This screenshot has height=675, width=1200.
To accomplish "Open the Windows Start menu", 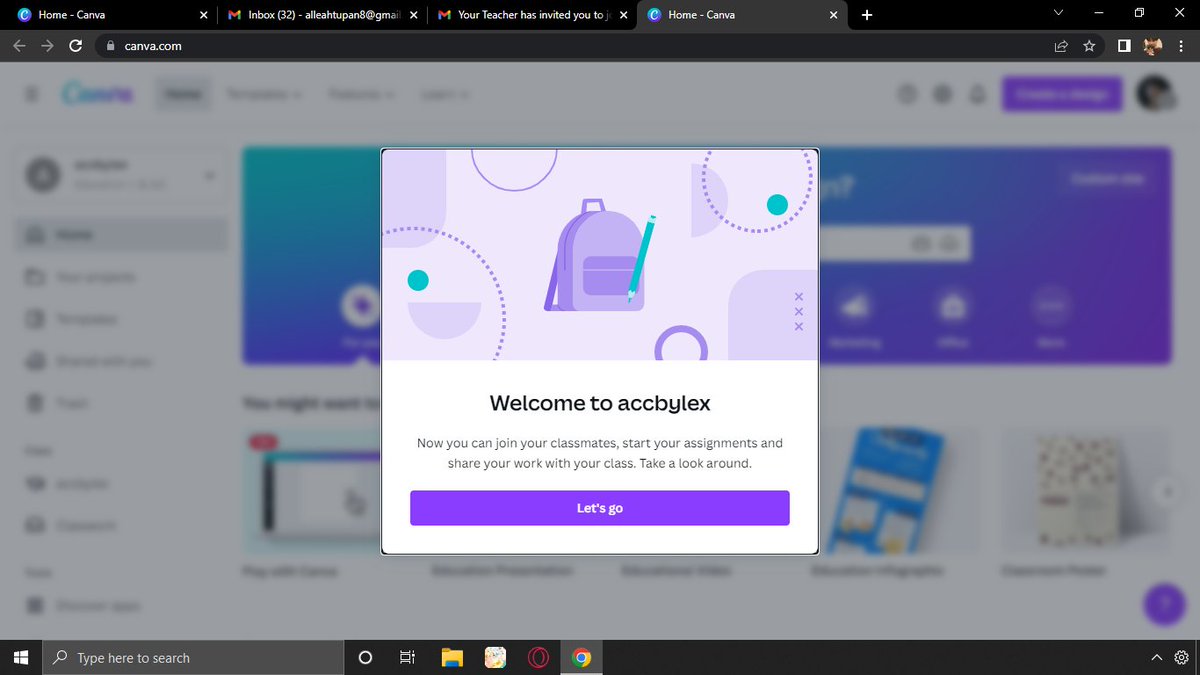I will click(x=22, y=657).
